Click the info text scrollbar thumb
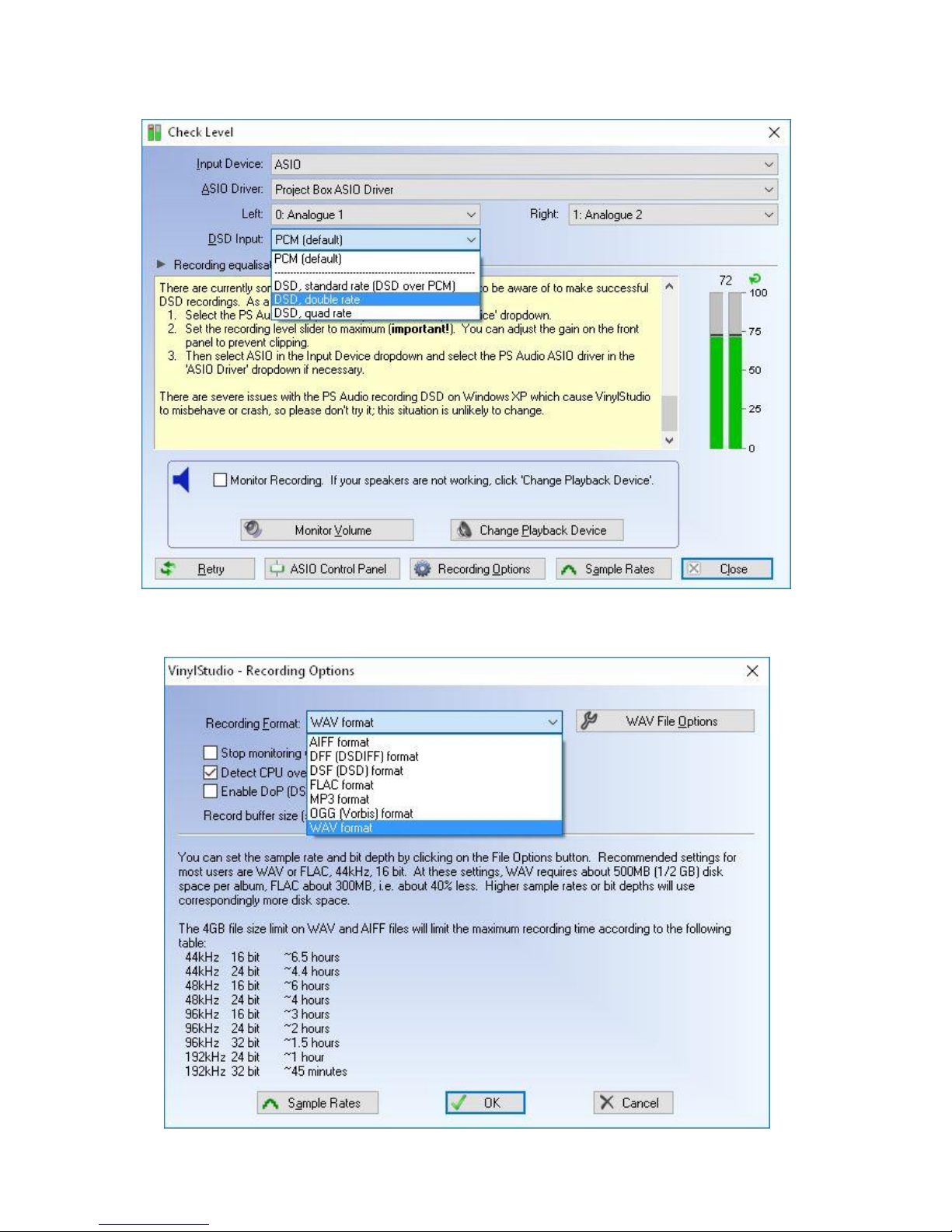Viewport: 952px width, 1232px height. coord(669,412)
